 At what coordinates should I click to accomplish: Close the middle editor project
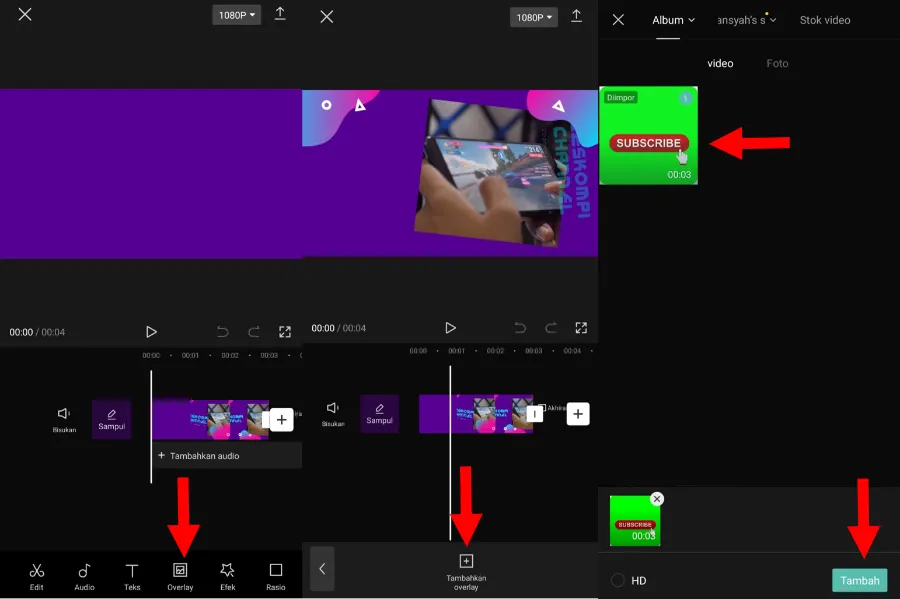click(x=327, y=17)
